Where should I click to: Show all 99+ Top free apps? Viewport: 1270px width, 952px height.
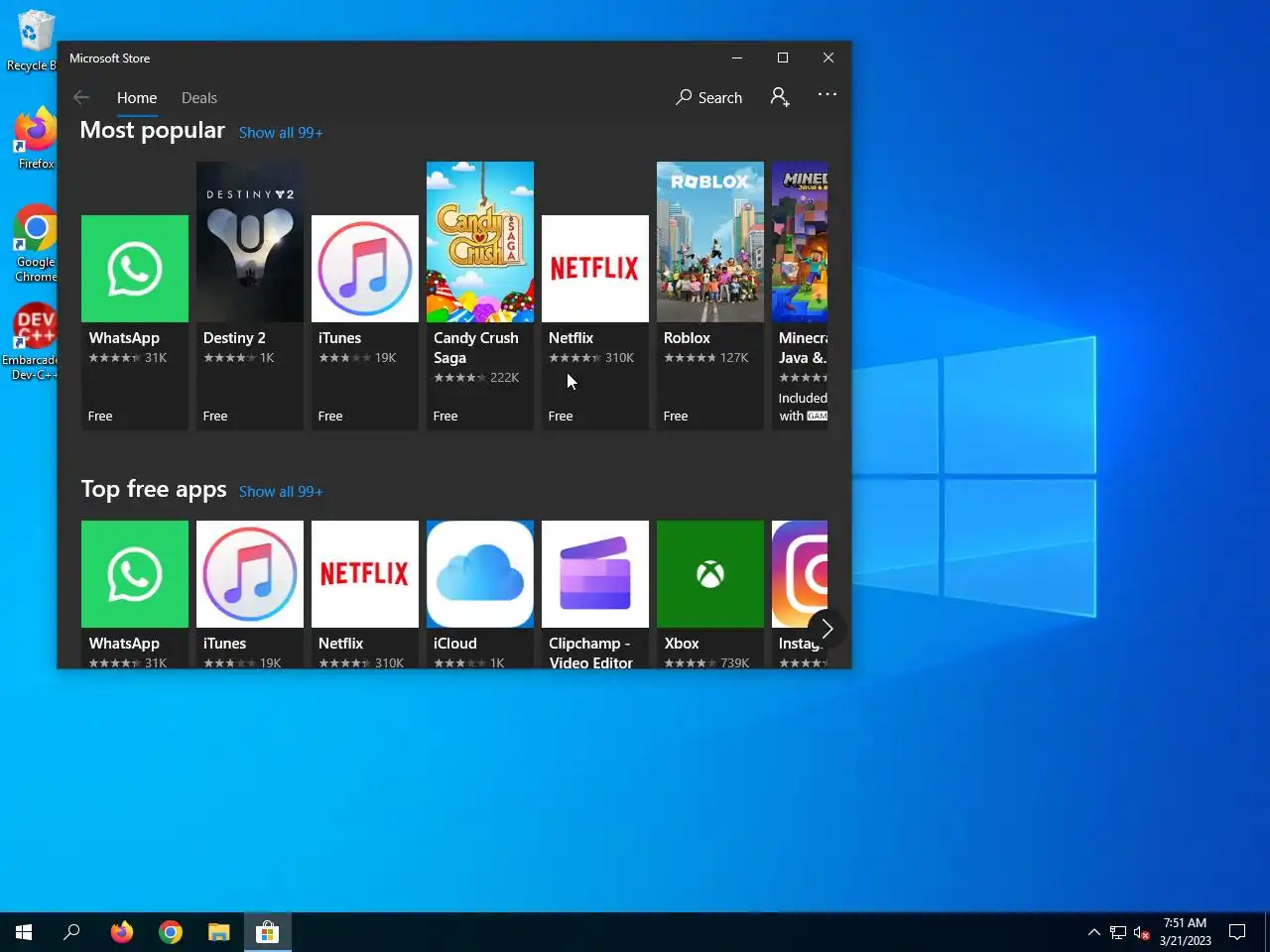(281, 492)
